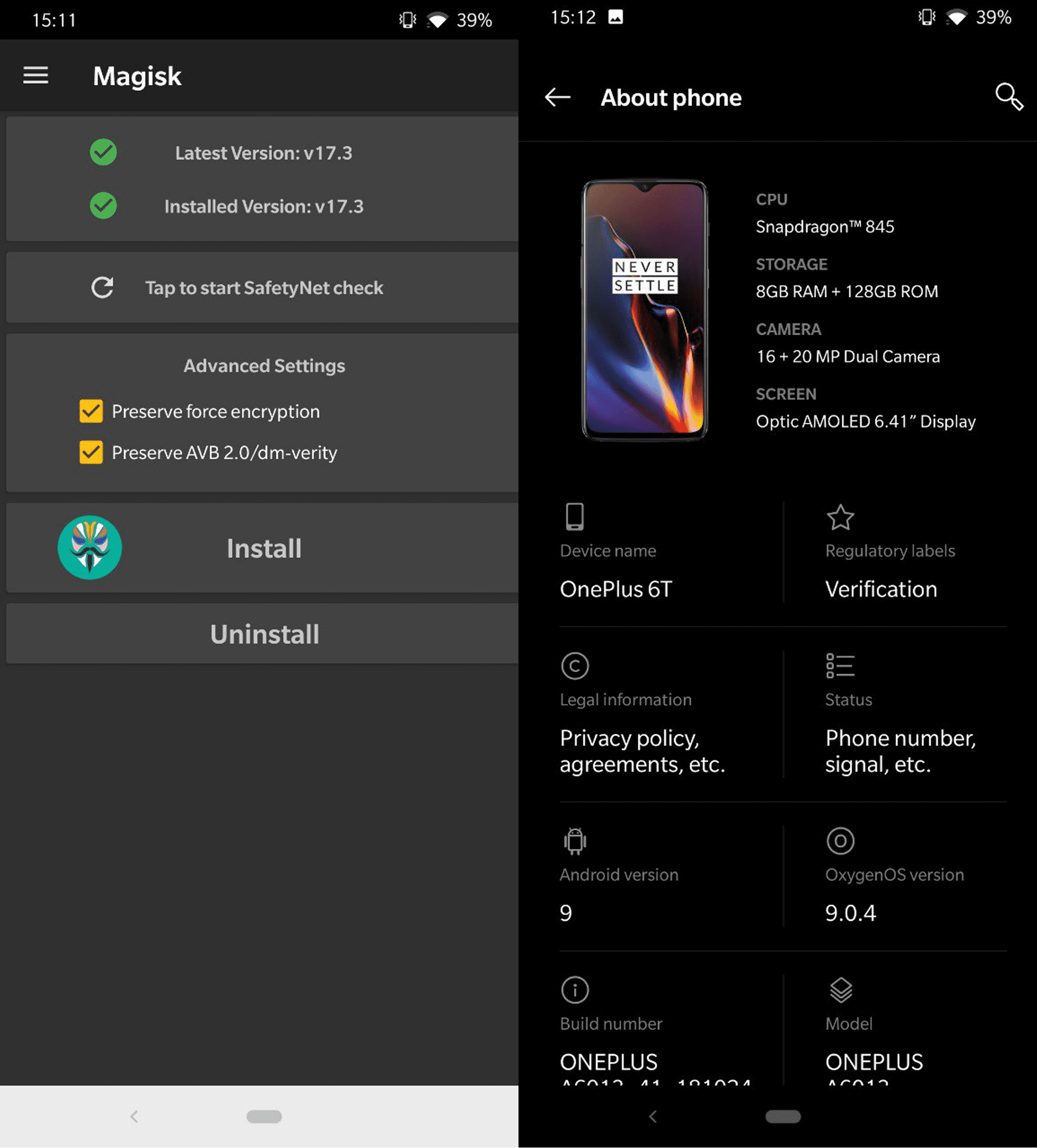This screenshot has height=1148, width=1037.
Task: Tap the Build number info icon
Action: pos(574,990)
